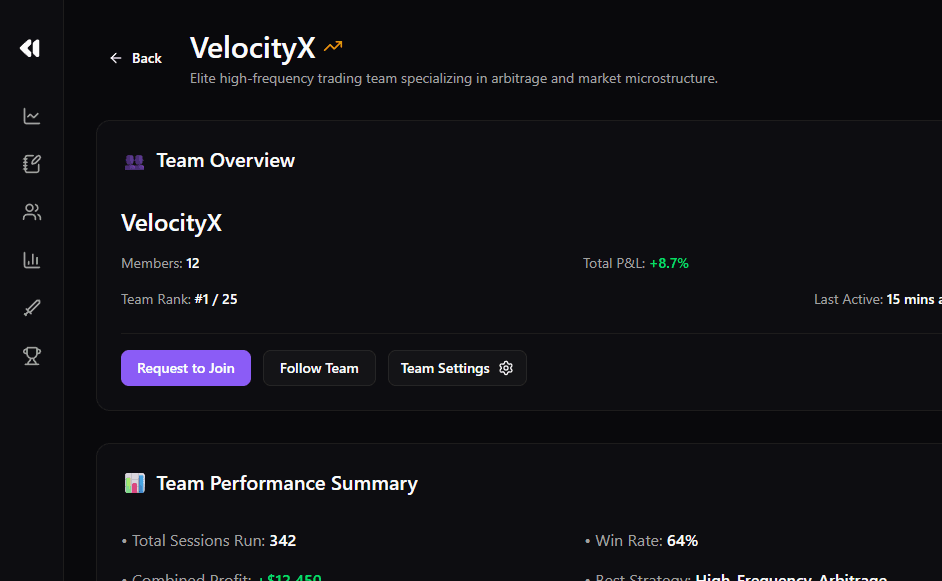Select the sword icon in sidebar
Viewport: 942px width, 581px height.
[x=32, y=308]
